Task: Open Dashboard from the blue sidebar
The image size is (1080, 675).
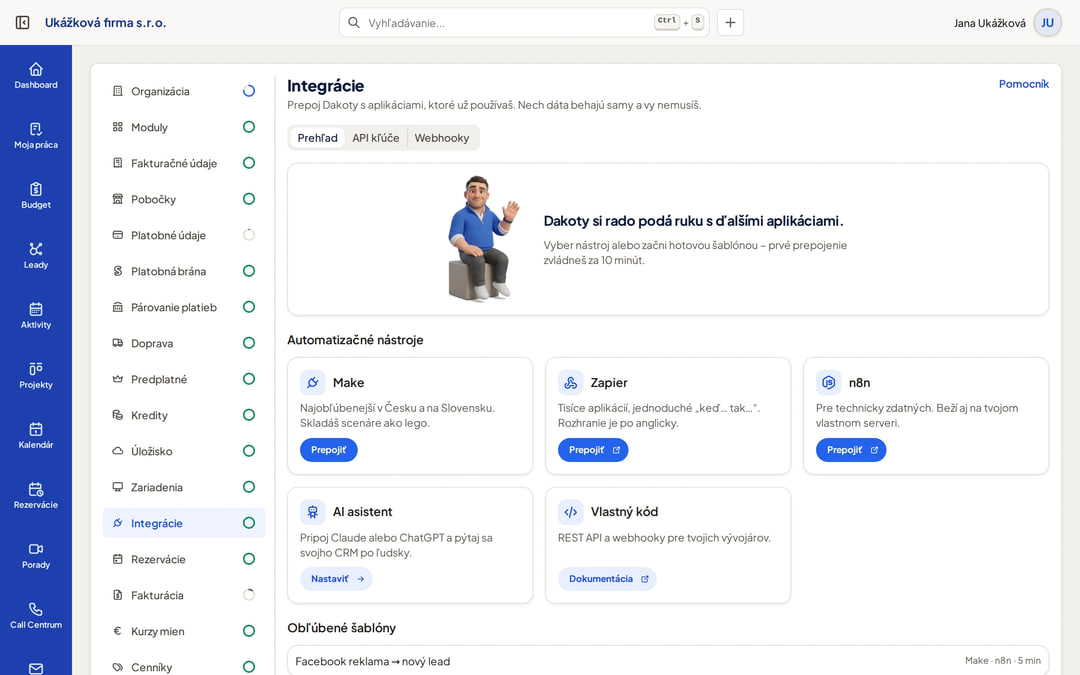Action: (x=36, y=76)
